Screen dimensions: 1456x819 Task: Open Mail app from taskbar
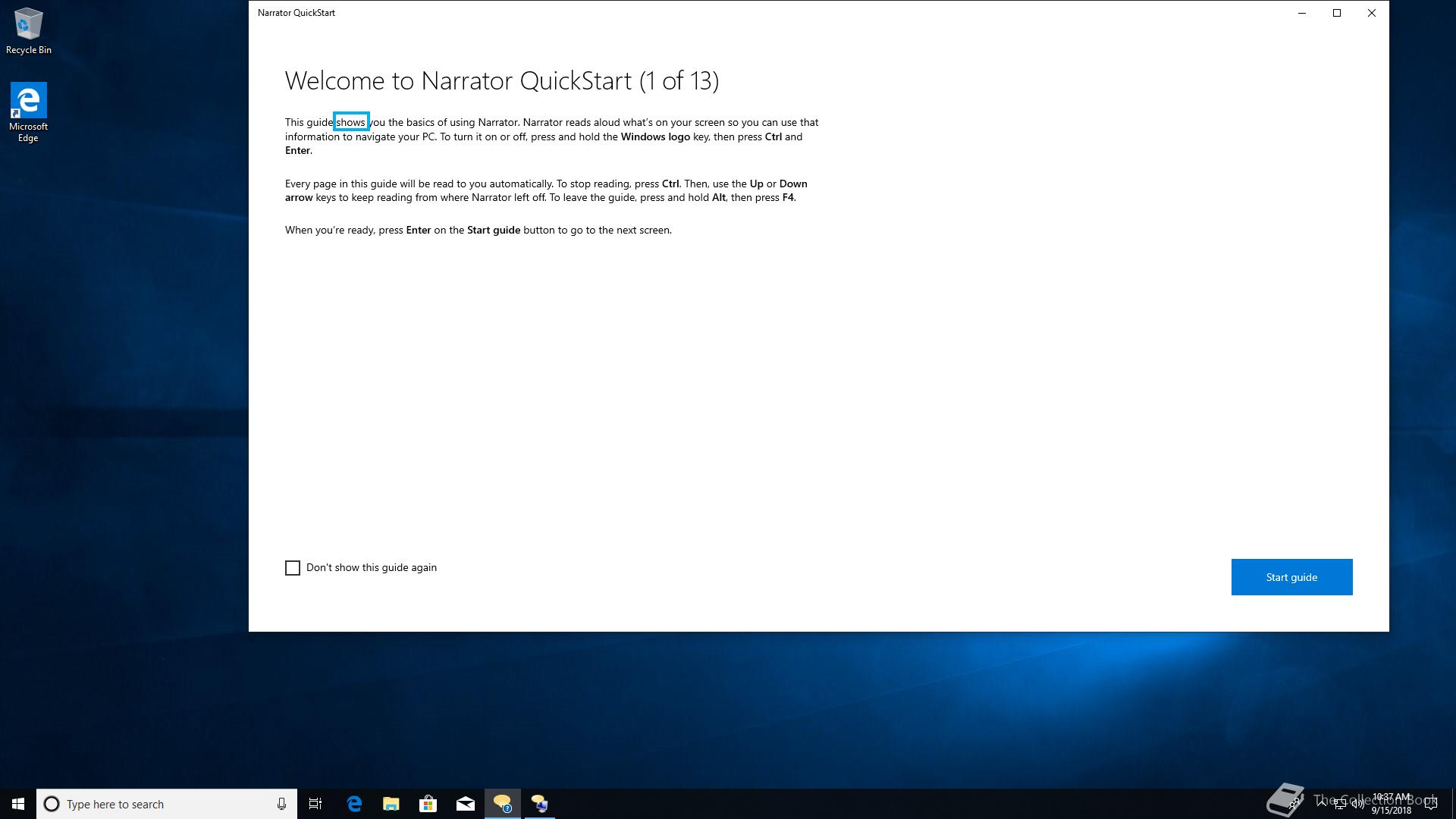tap(466, 804)
